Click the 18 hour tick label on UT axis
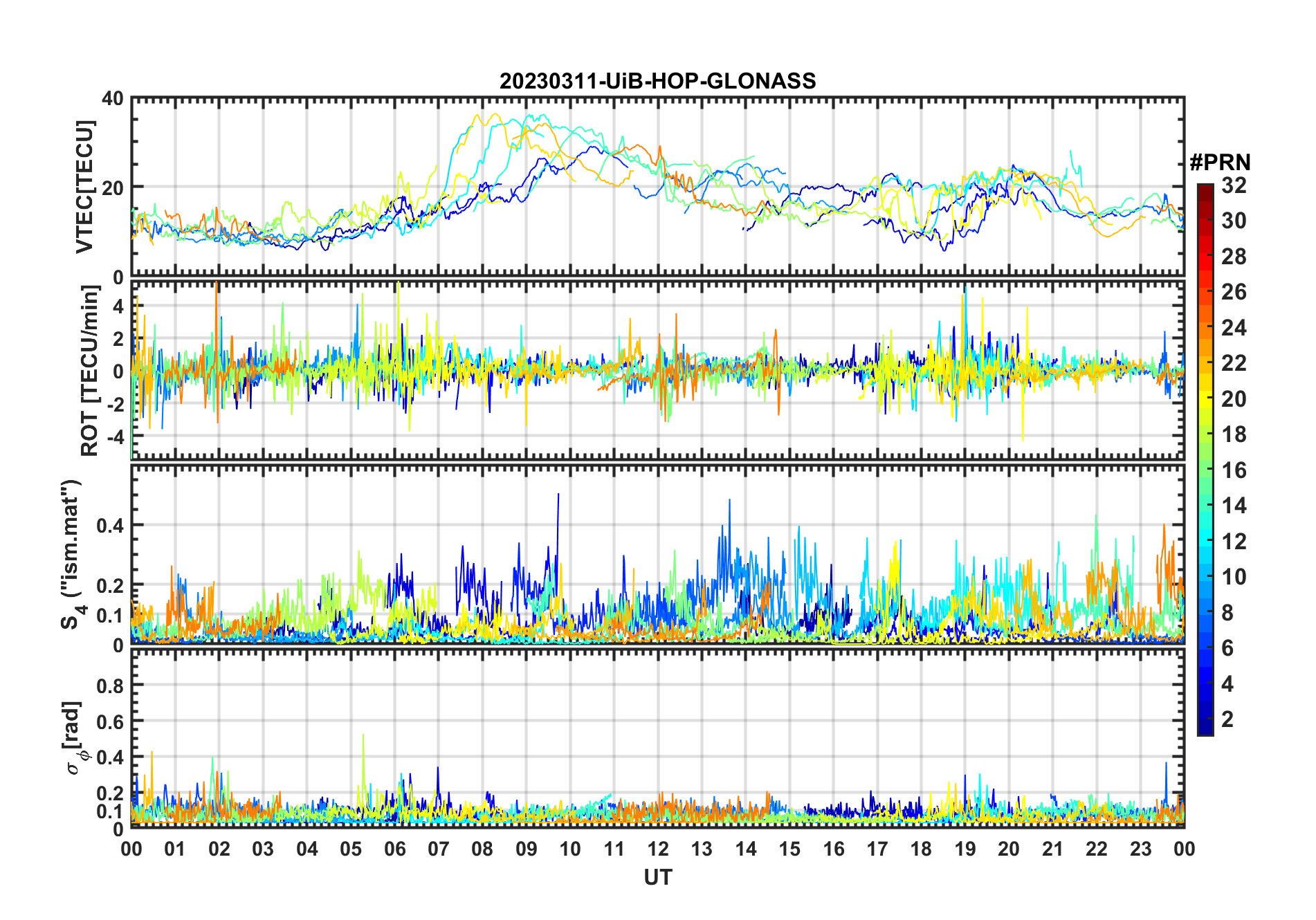 pyautogui.click(x=921, y=849)
